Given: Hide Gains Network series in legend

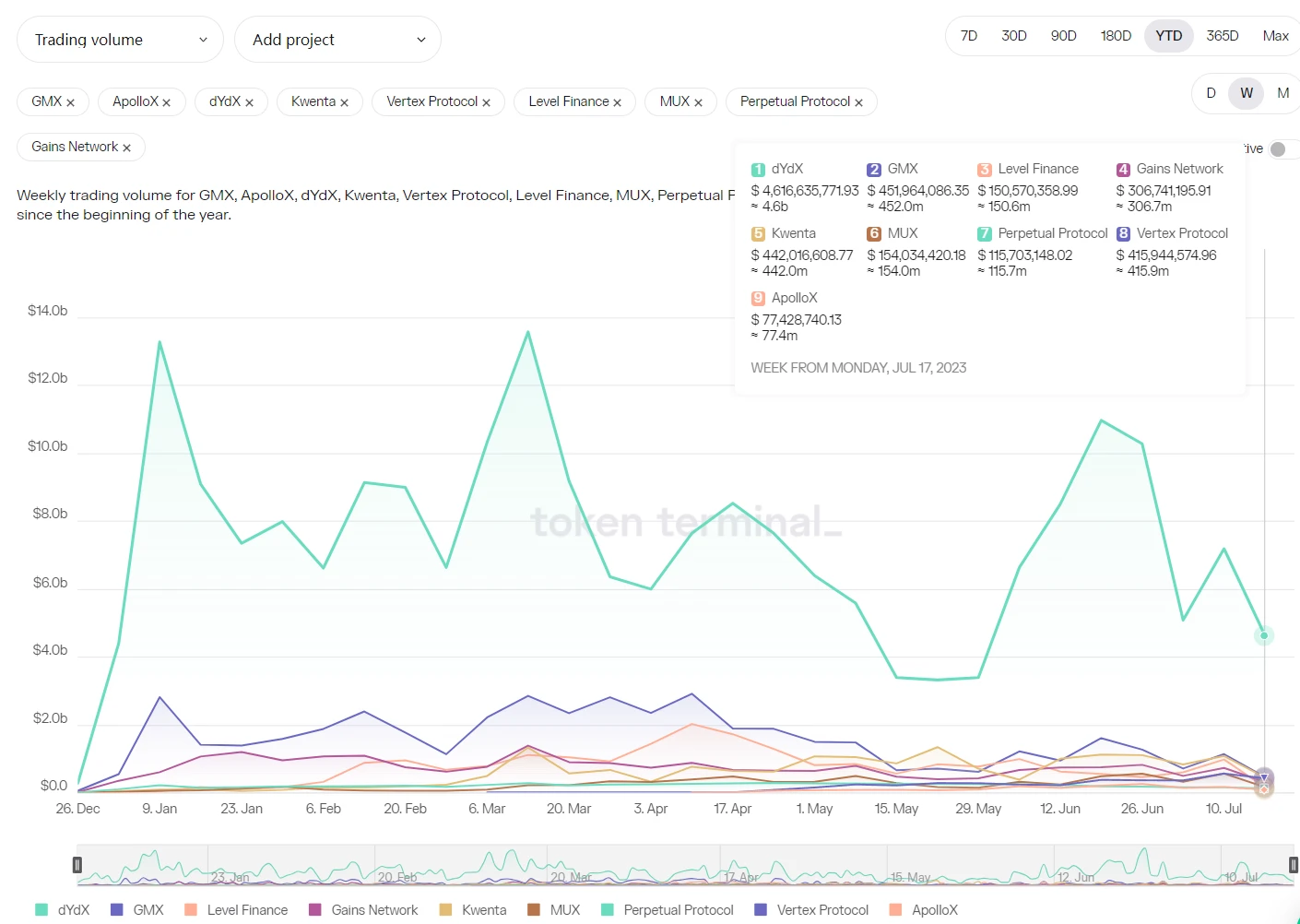Looking at the screenshot, I should (x=363, y=910).
